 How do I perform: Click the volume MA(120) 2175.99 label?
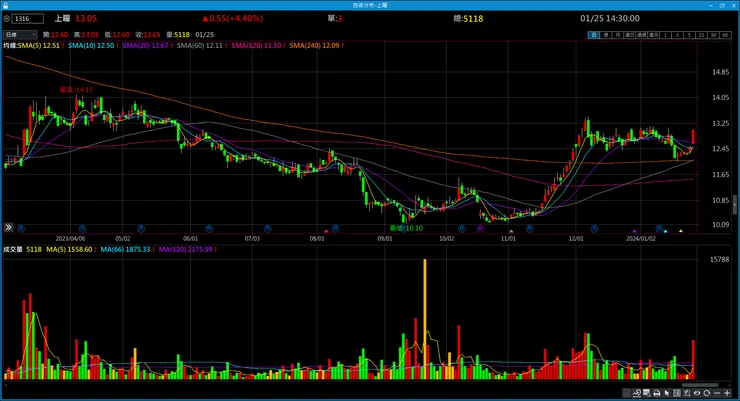pyautogui.click(x=185, y=250)
